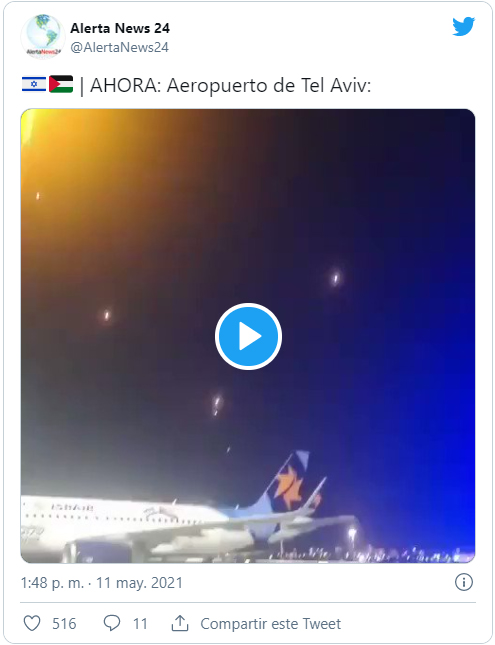The height and width of the screenshot is (645, 495).
Task: Click the 11 replies count
Action: (x=140, y=624)
